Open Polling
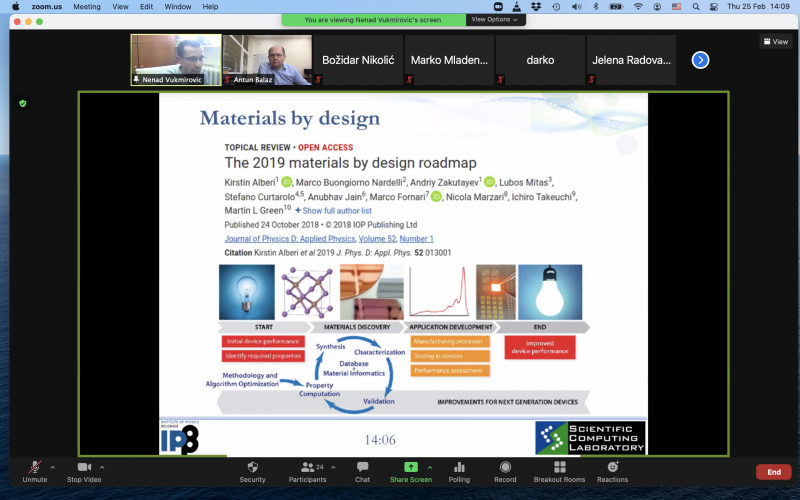The height and width of the screenshot is (500, 800). (459, 471)
